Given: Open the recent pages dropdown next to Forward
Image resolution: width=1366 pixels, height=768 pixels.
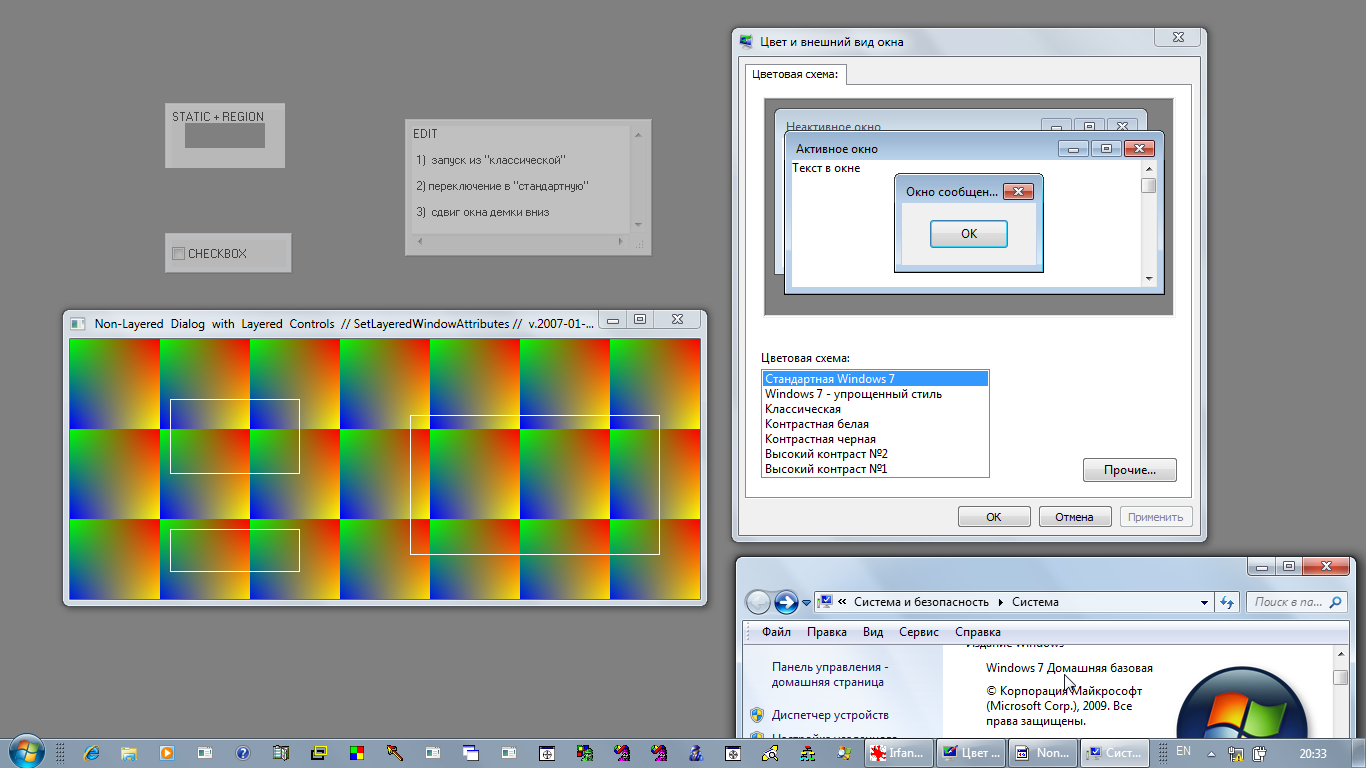Looking at the screenshot, I should pos(806,603).
